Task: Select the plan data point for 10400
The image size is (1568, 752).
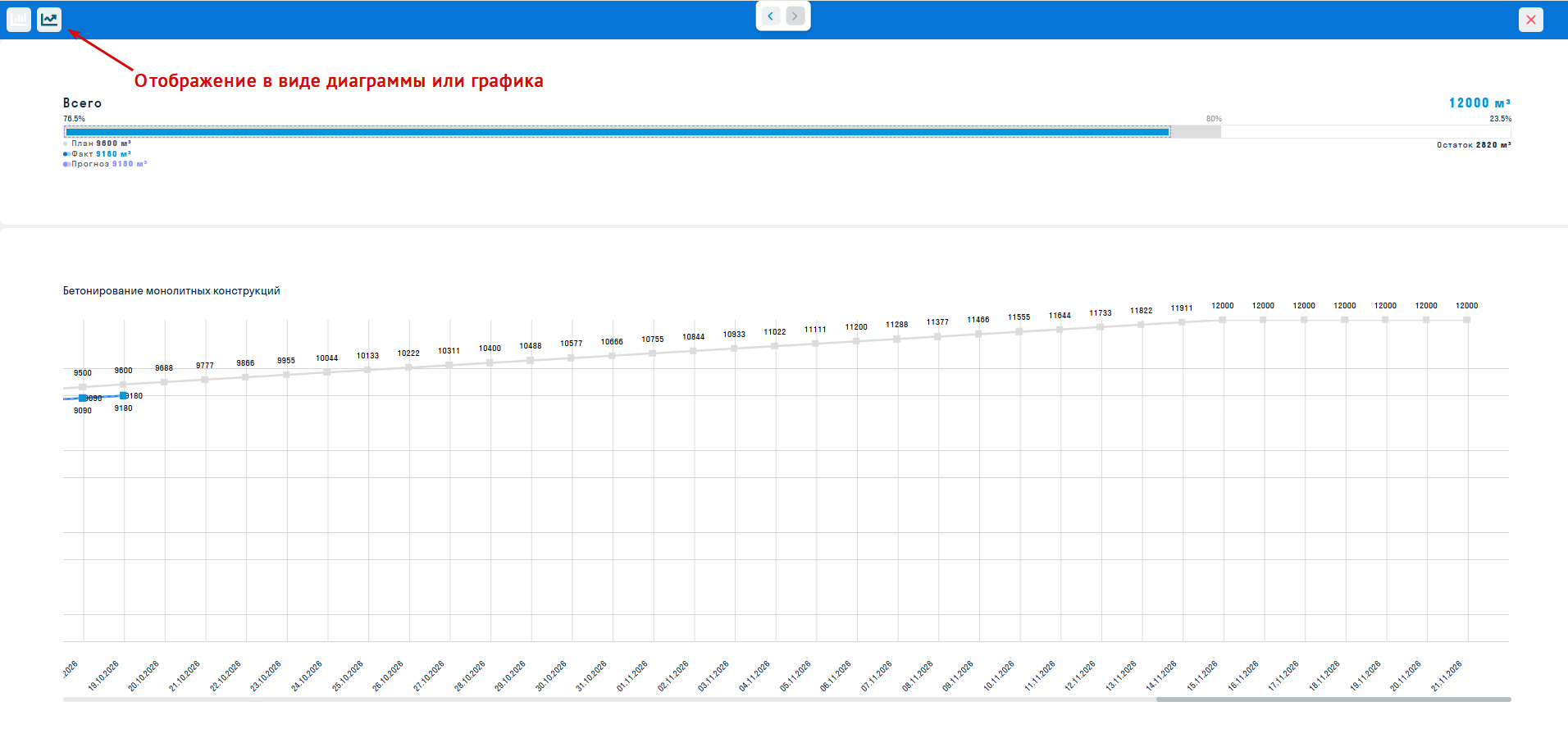Action: [490, 362]
